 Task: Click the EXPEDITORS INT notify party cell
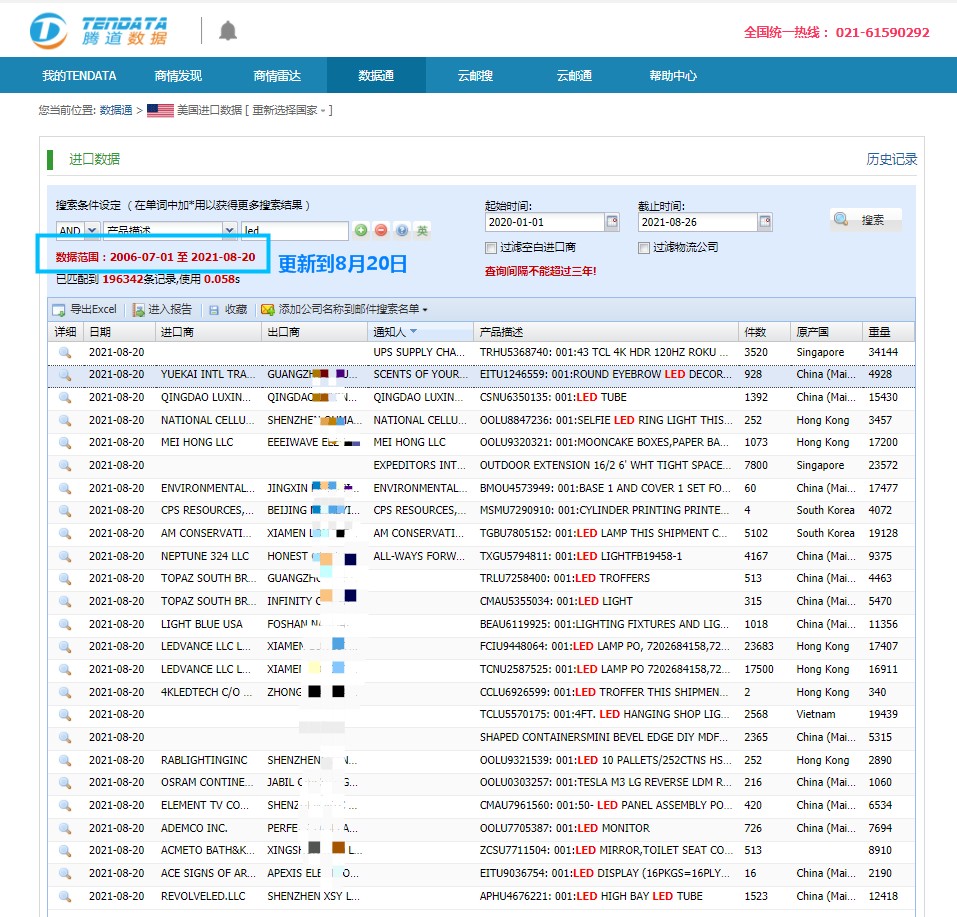click(419, 466)
